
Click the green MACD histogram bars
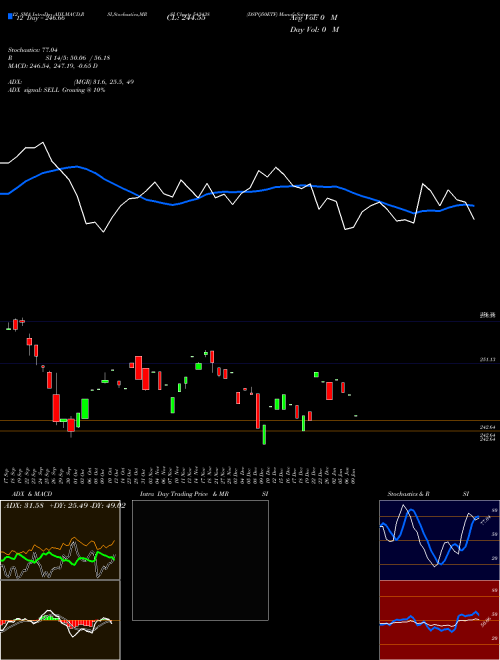pyautogui.click(x=50, y=617)
